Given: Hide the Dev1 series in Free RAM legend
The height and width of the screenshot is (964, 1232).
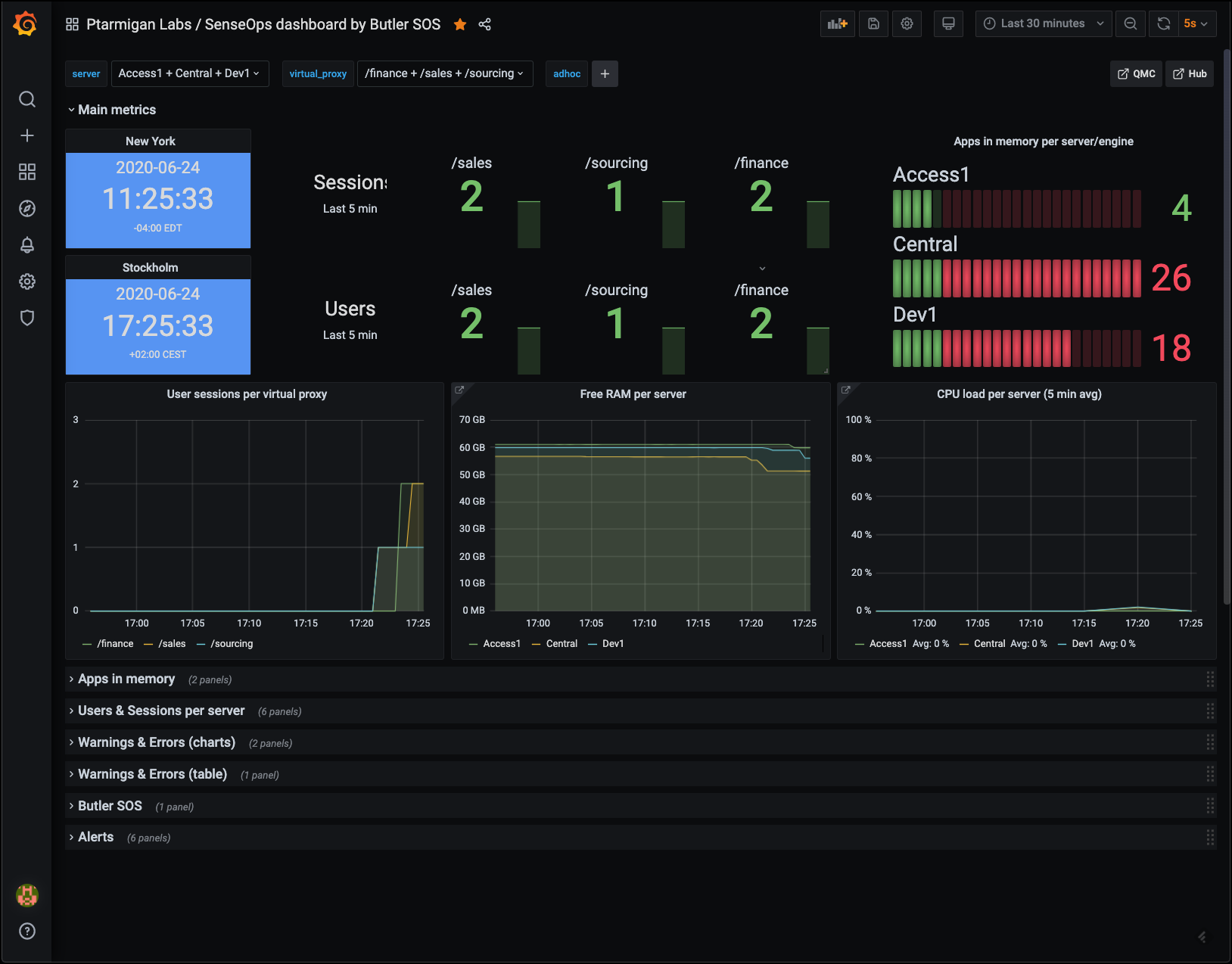Looking at the screenshot, I should 613,643.
